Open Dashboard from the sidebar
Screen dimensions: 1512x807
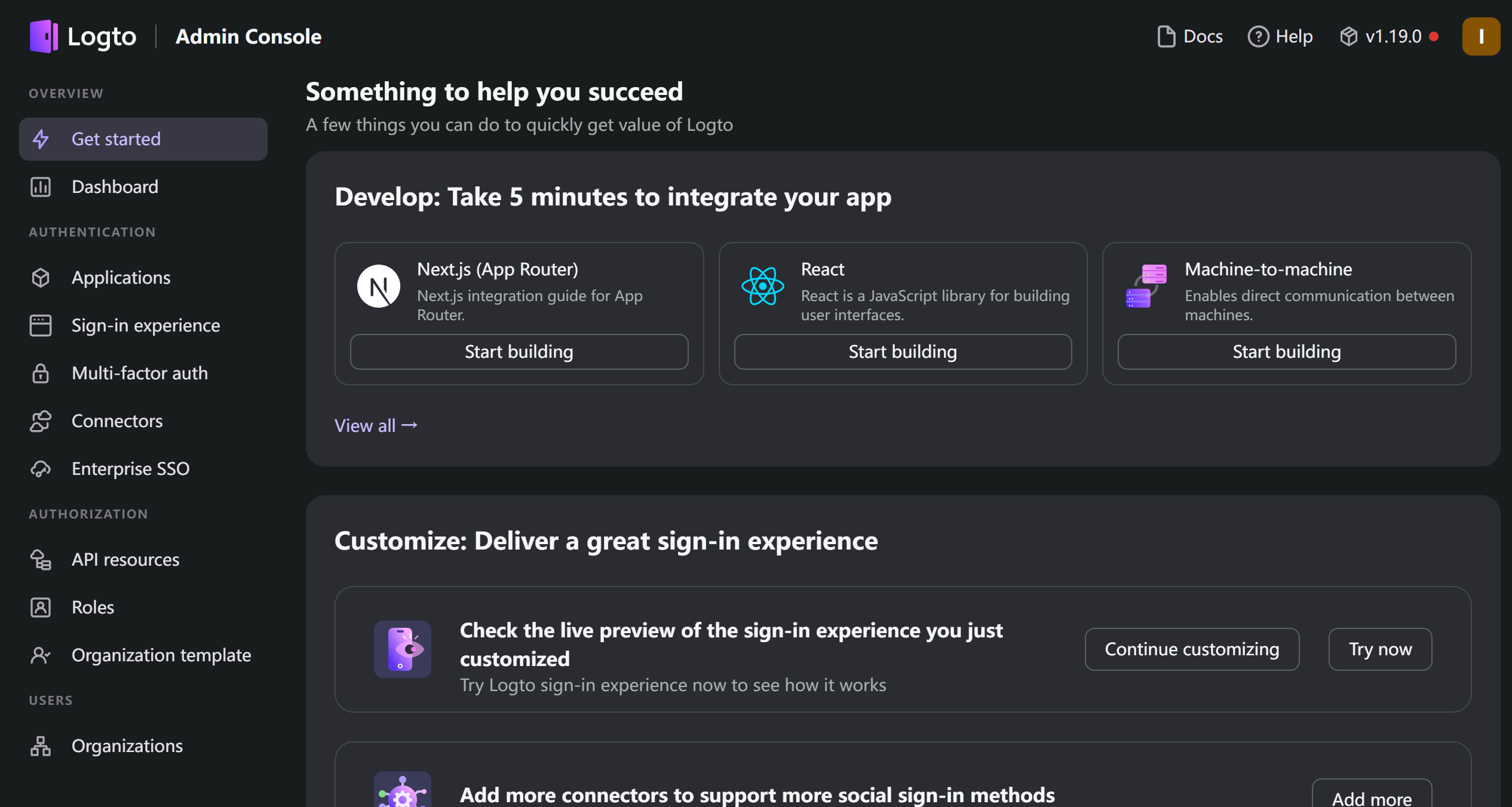tap(115, 187)
